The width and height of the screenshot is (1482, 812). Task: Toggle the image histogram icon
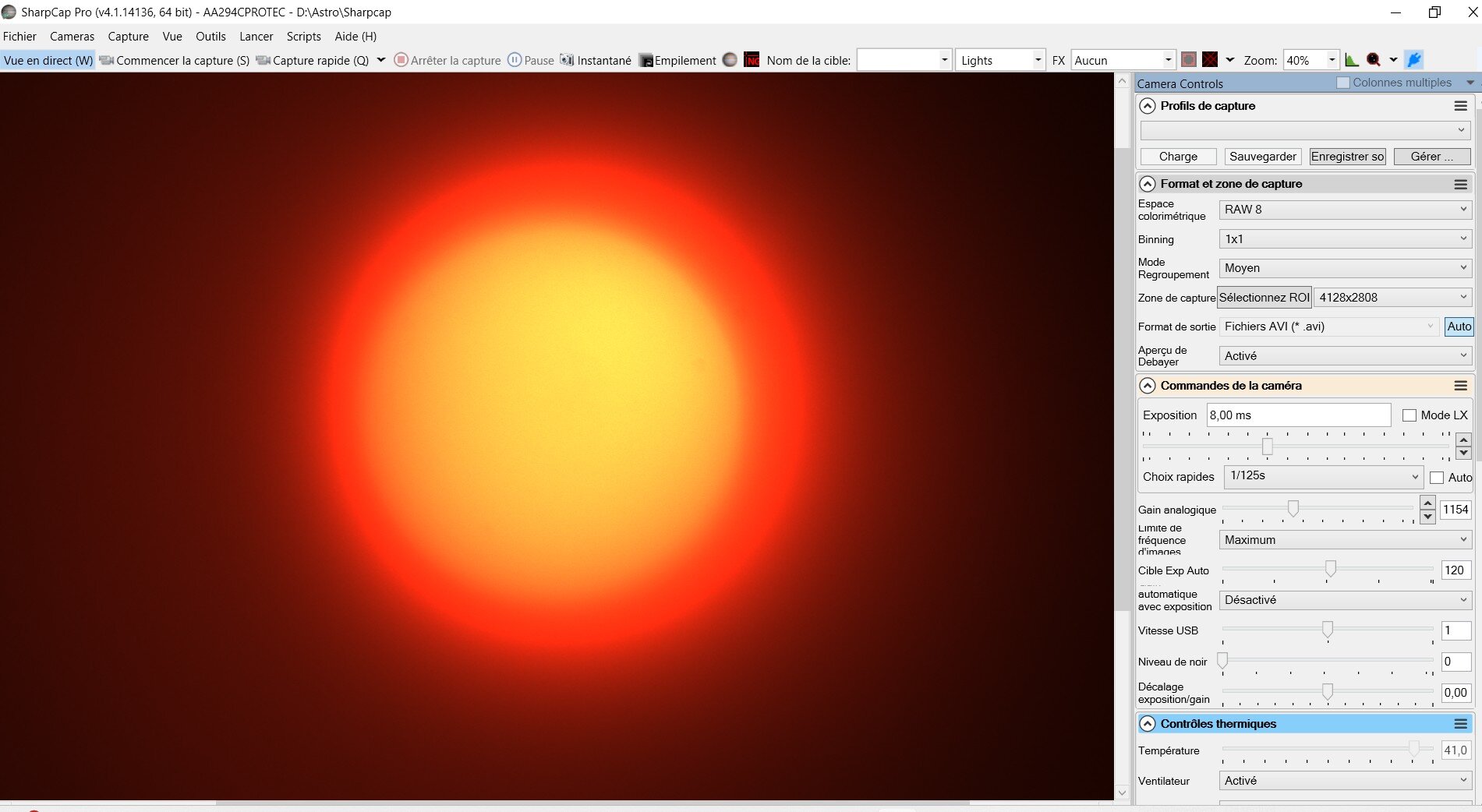tap(1352, 60)
